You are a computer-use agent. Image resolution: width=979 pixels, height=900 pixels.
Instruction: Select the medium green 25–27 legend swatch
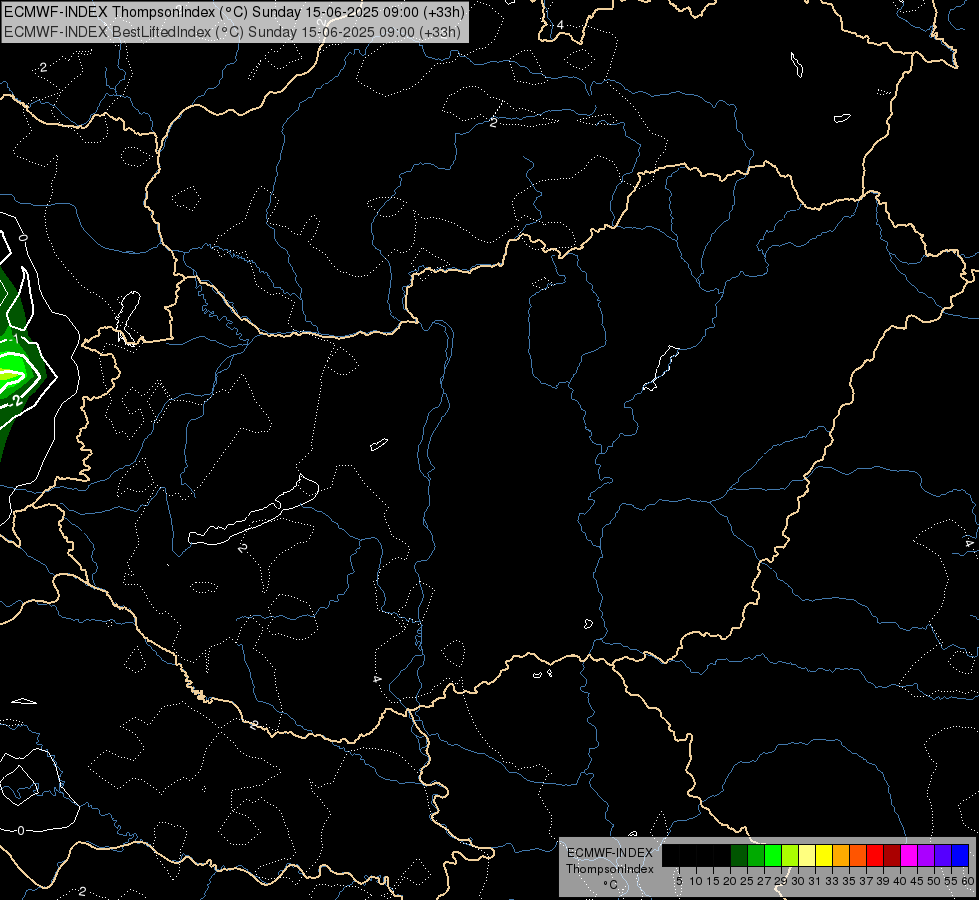[x=756, y=855]
